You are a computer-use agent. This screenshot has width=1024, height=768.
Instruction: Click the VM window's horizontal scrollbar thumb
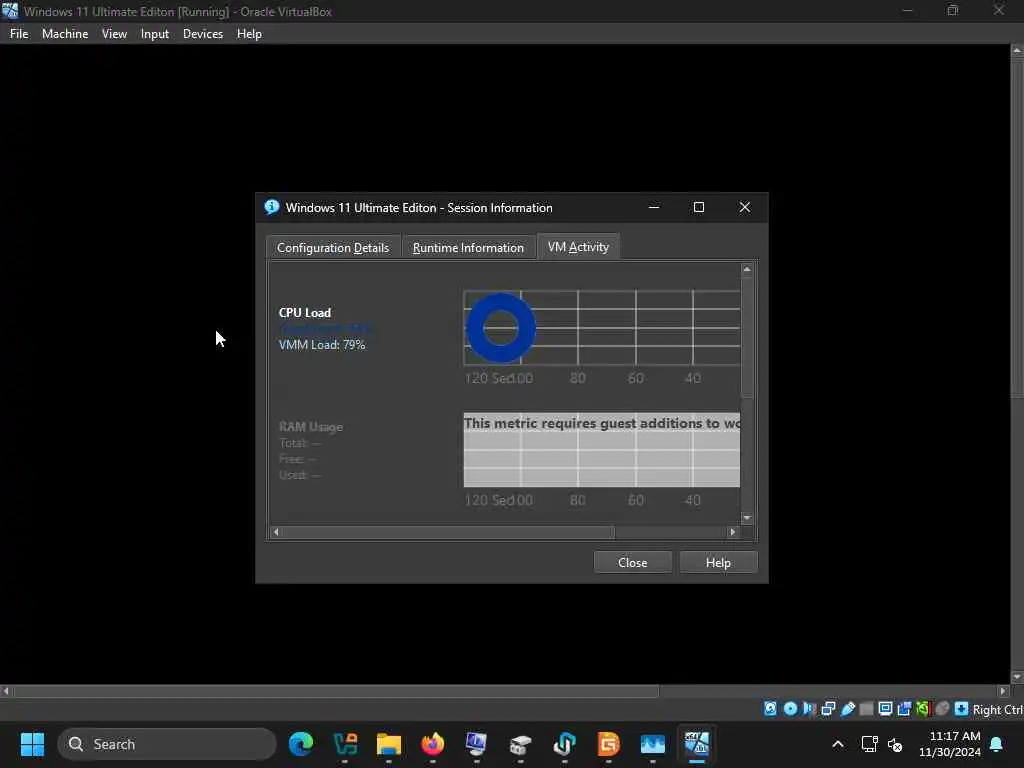click(336, 691)
